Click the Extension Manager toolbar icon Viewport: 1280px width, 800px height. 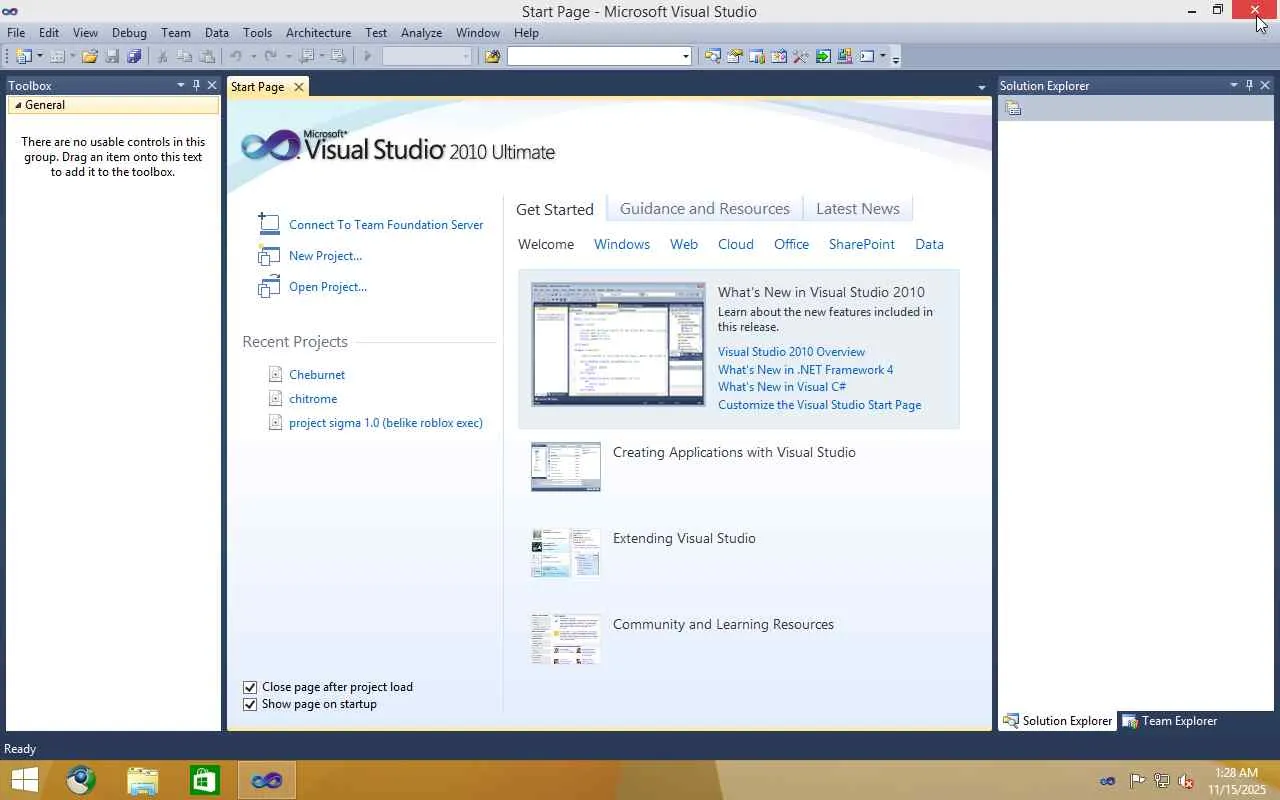845,57
